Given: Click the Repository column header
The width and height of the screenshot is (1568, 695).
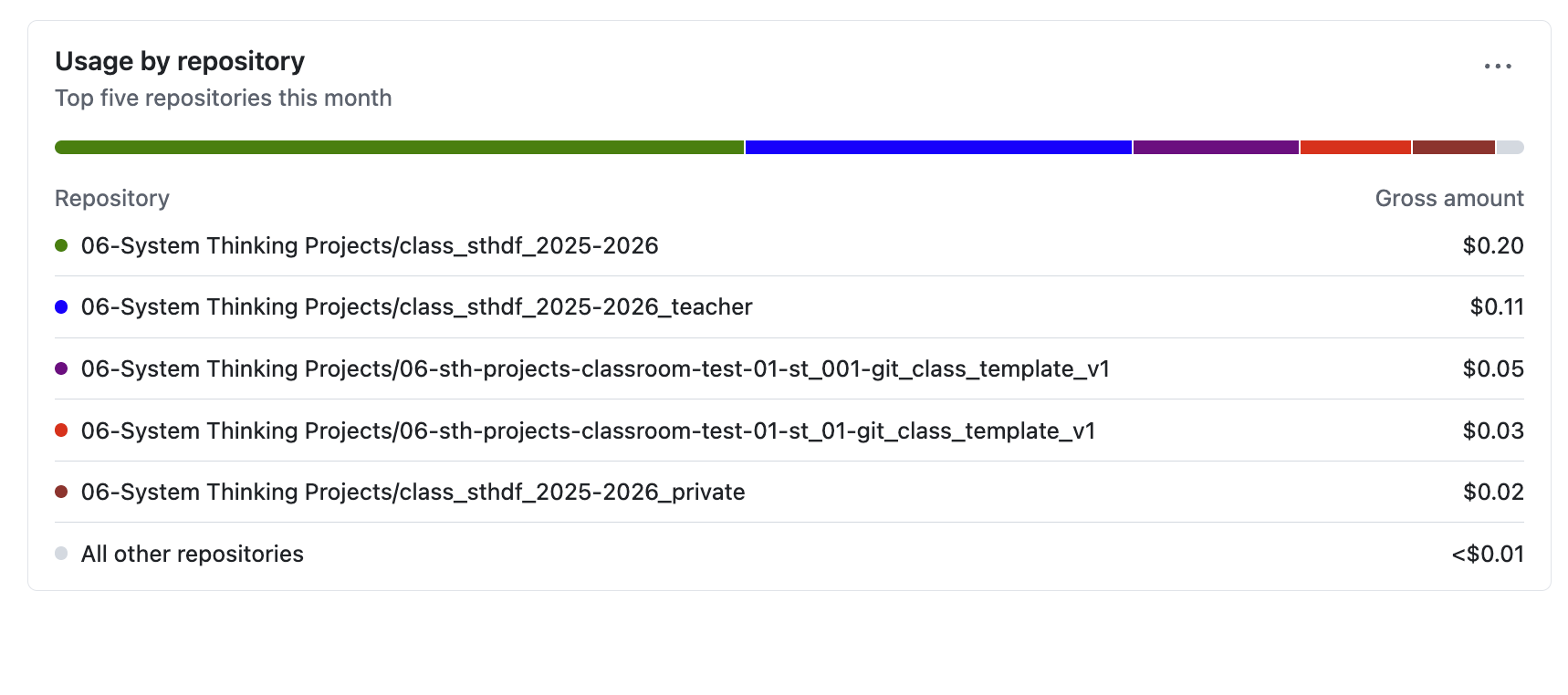Looking at the screenshot, I should coord(112,199).
